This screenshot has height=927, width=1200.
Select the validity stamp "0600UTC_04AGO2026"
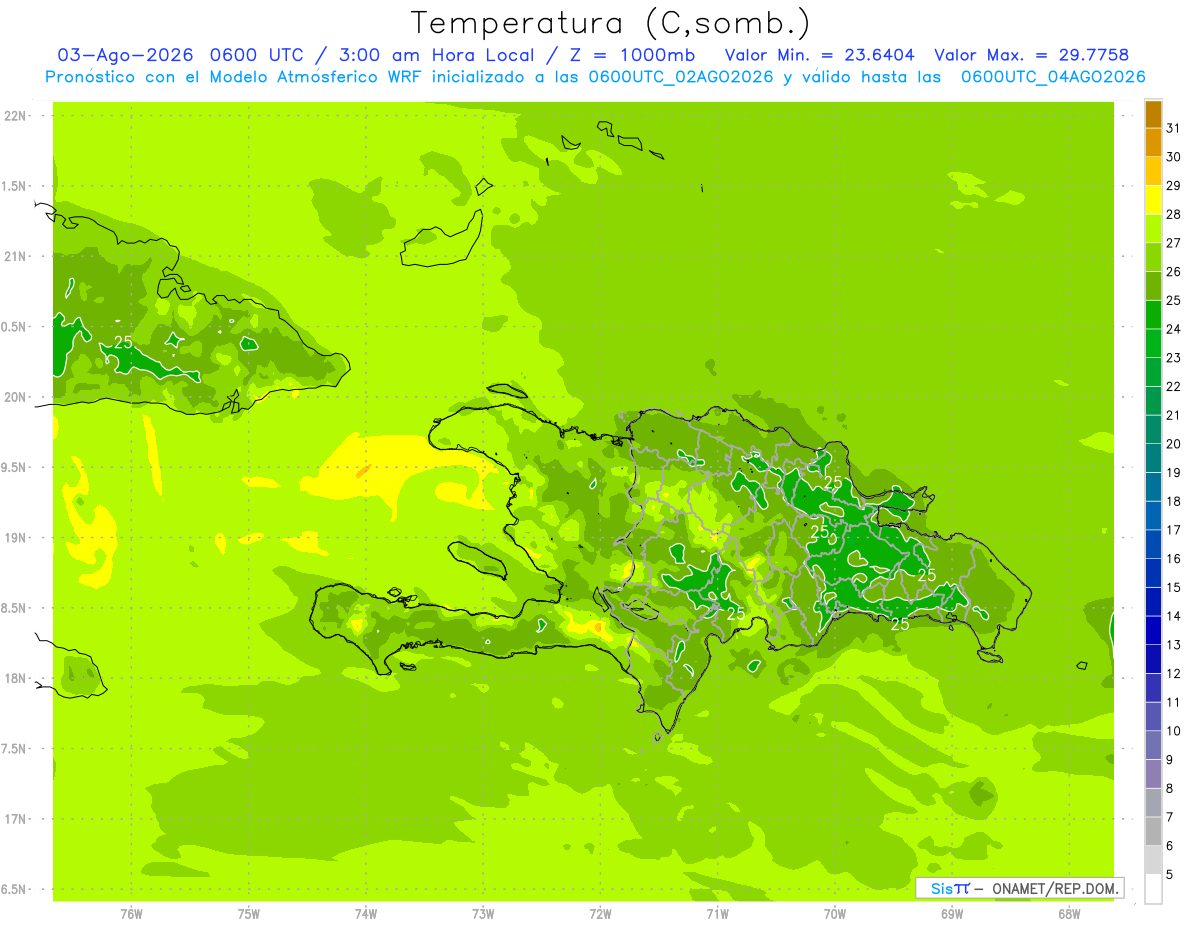coord(1053,77)
